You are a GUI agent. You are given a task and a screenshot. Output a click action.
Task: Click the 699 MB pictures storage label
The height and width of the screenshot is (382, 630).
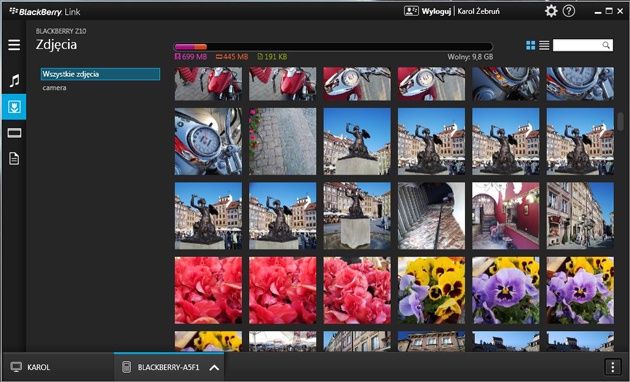point(191,57)
